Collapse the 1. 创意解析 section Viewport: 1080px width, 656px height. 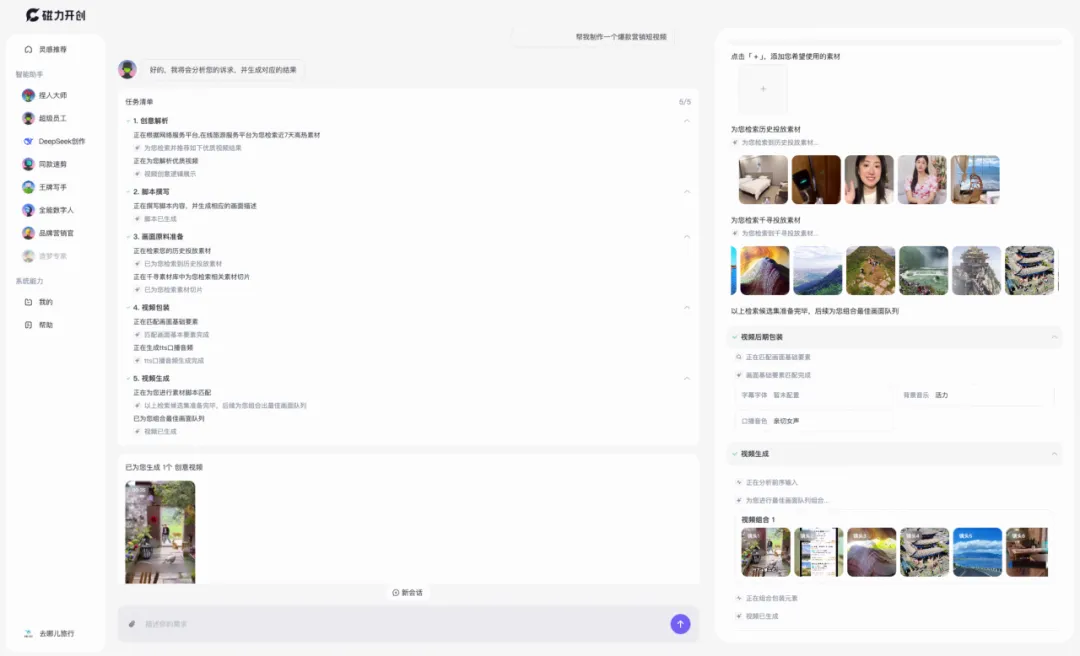[686, 121]
